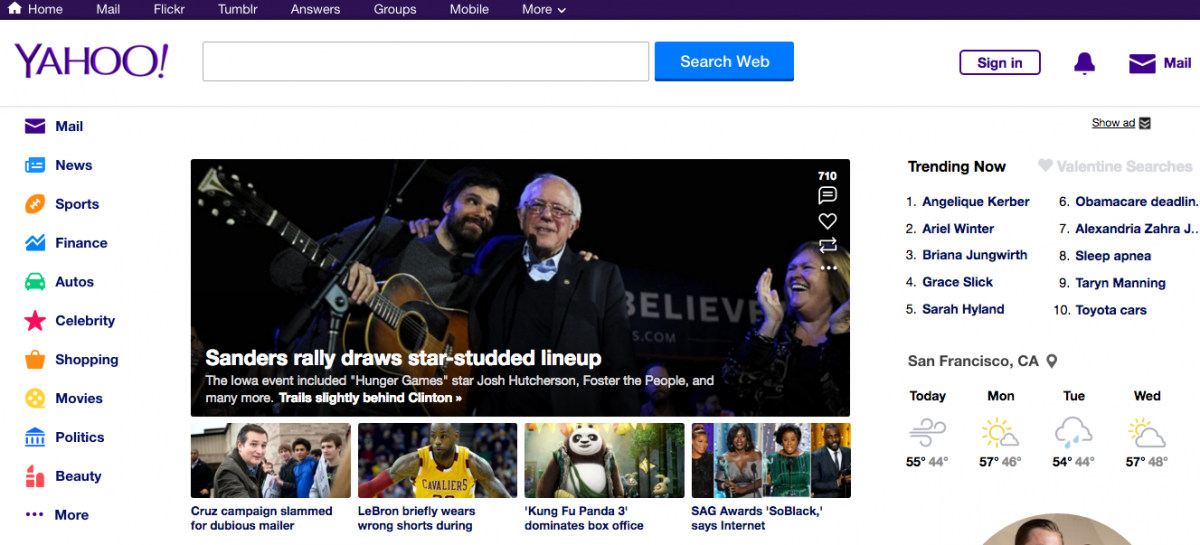Open the notifications bell icon

point(1084,63)
